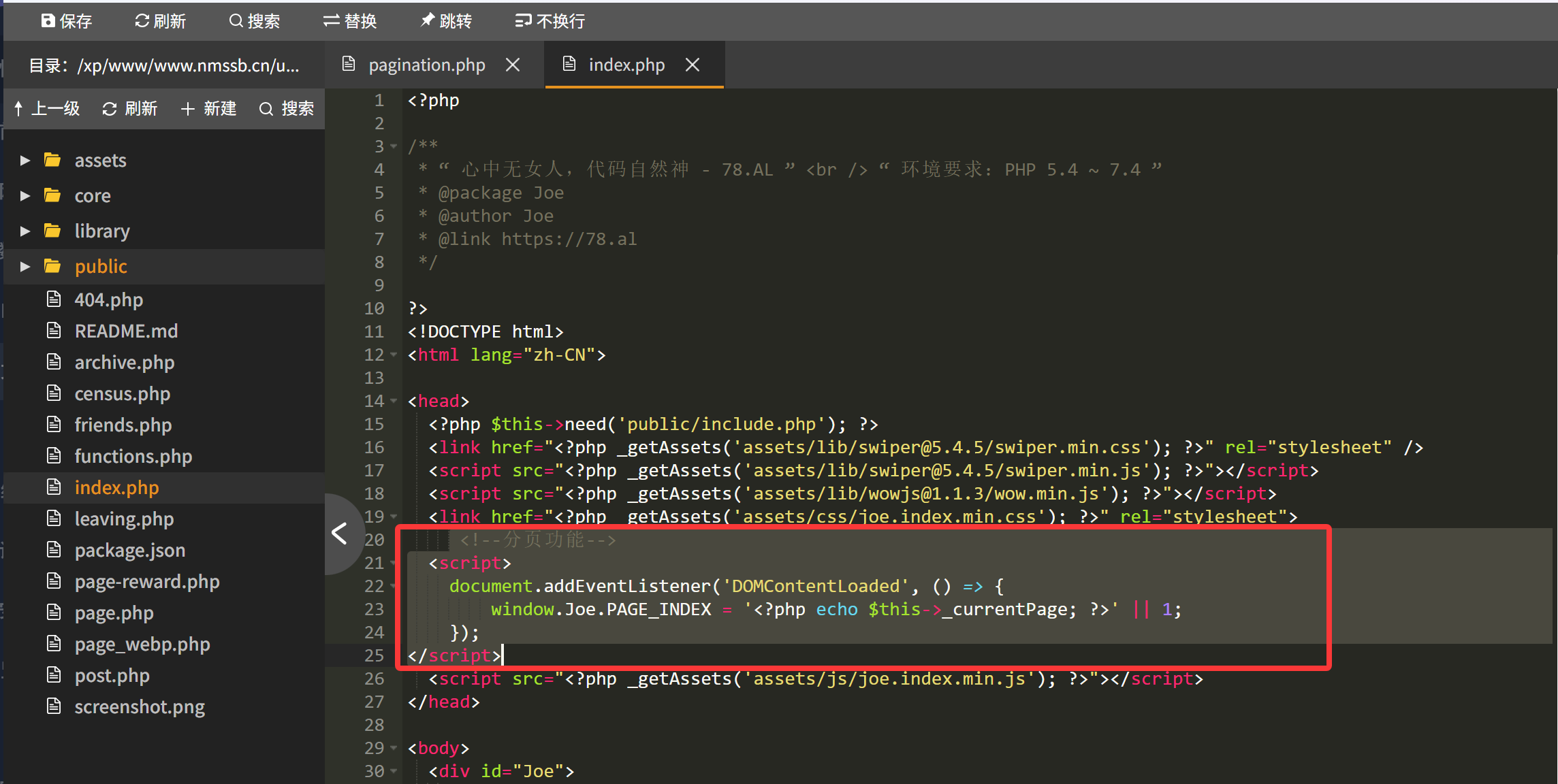Open post.php file
The width and height of the screenshot is (1558, 784).
(x=112, y=675)
